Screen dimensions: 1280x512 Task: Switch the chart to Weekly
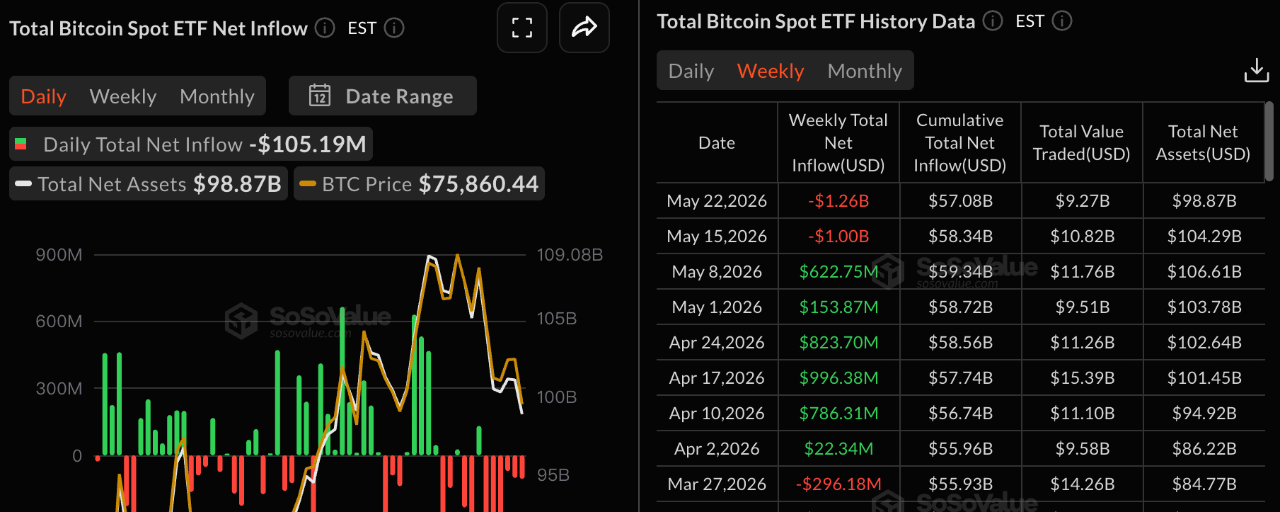tap(123, 96)
